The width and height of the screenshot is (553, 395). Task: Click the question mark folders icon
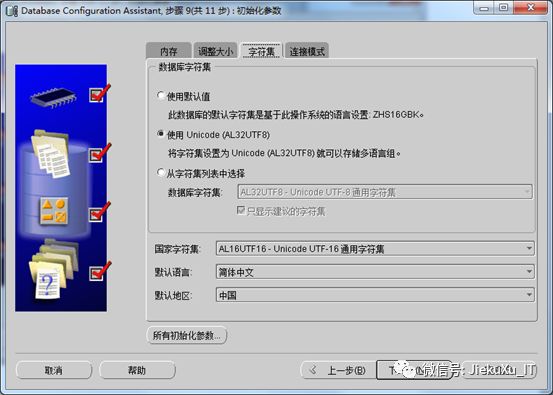pyautogui.click(x=53, y=269)
